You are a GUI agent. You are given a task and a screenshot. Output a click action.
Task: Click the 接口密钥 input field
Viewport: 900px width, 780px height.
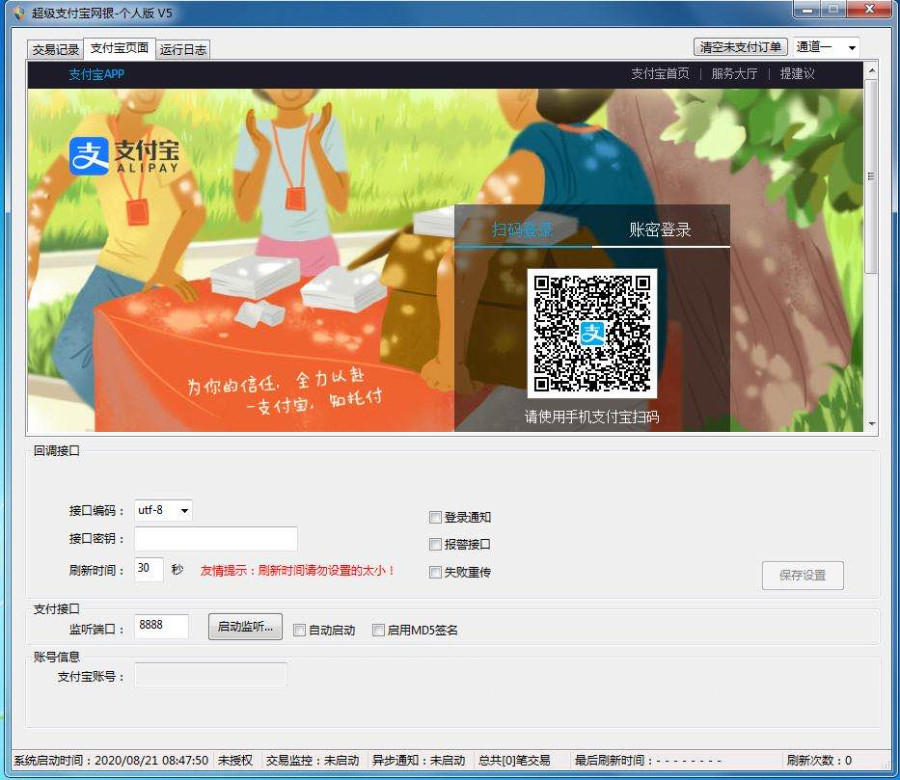click(216, 539)
